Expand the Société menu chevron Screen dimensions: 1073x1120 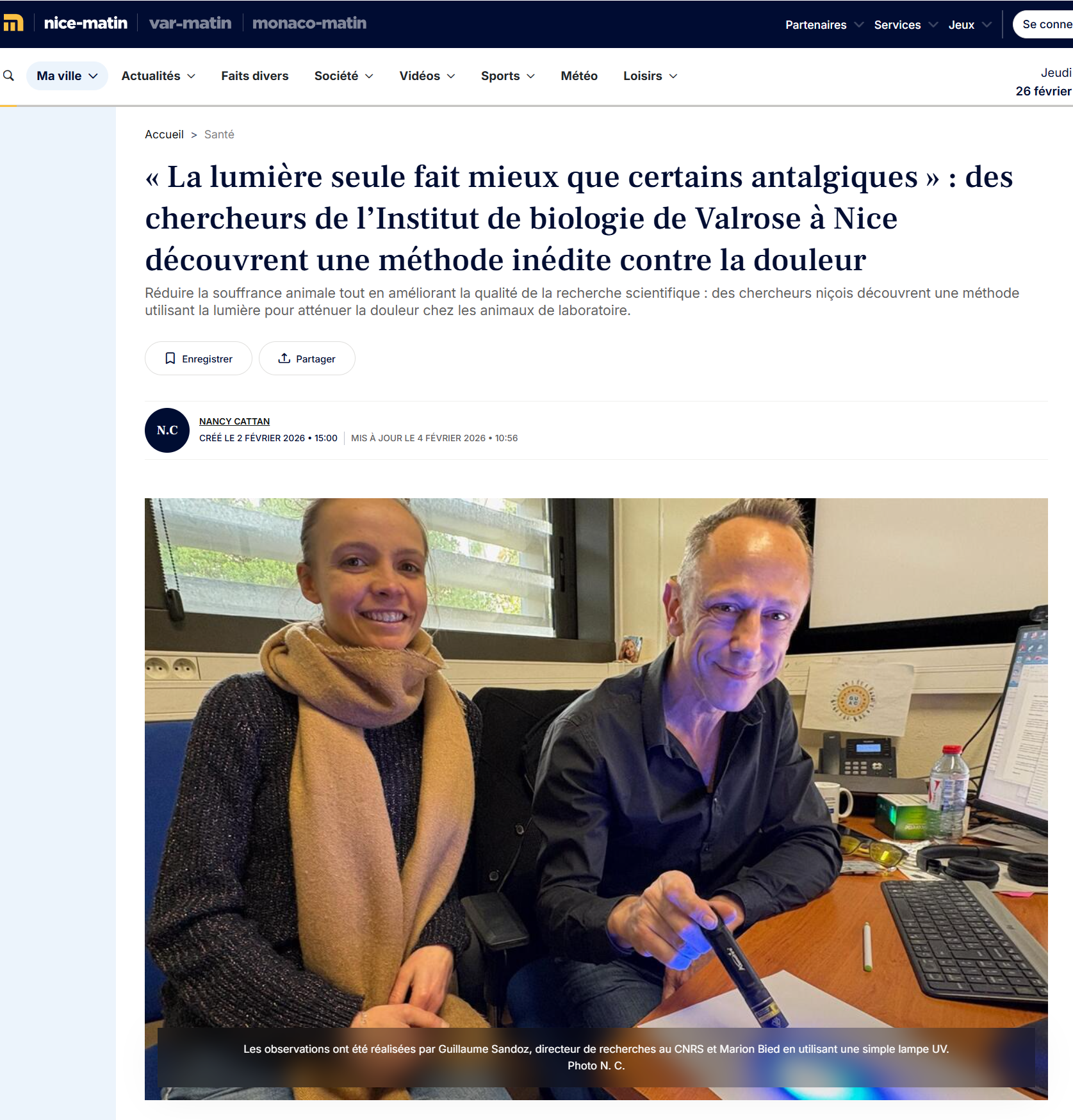point(369,76)
